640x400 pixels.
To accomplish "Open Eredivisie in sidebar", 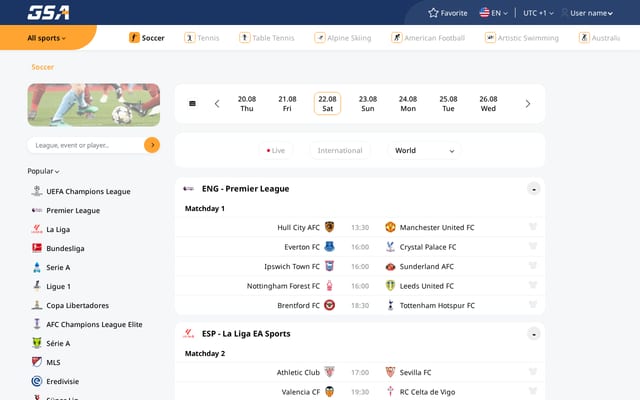I will pos(55,381).
